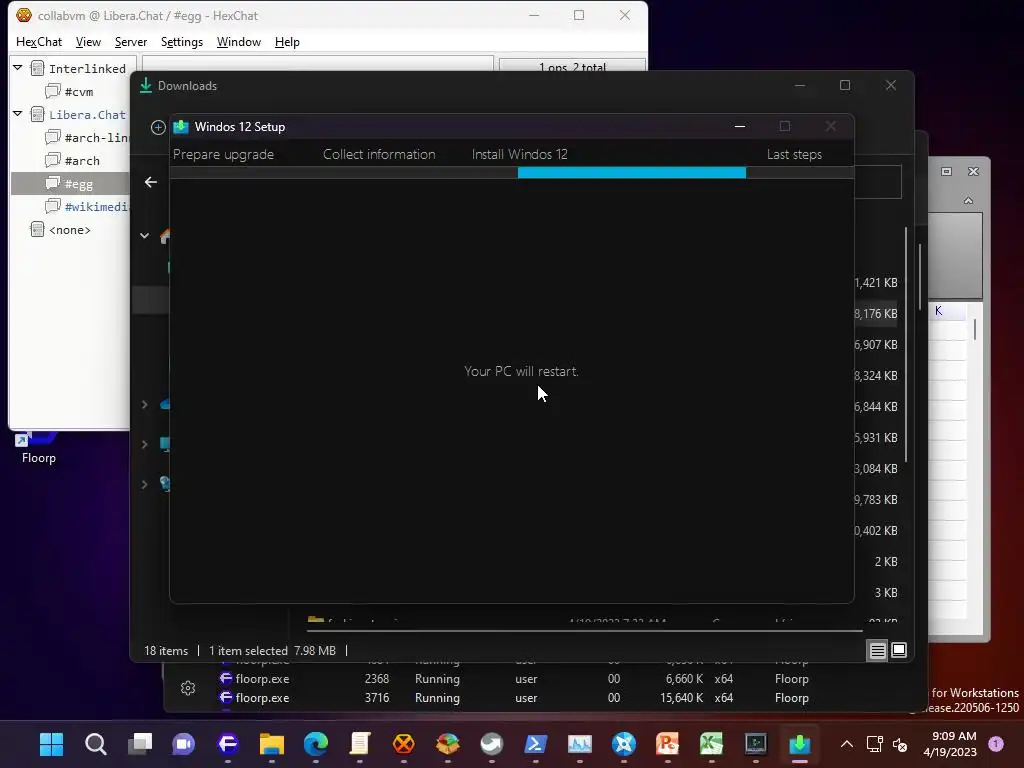
Task: Open the notepad scroll taskbar icon
Action: (x=360, y=744)
